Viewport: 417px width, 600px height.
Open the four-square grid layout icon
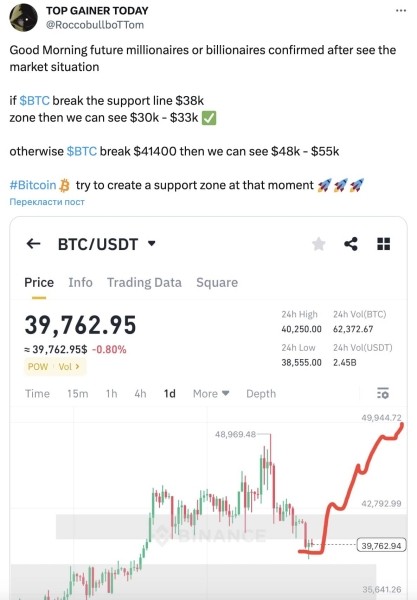click(383, 244)
